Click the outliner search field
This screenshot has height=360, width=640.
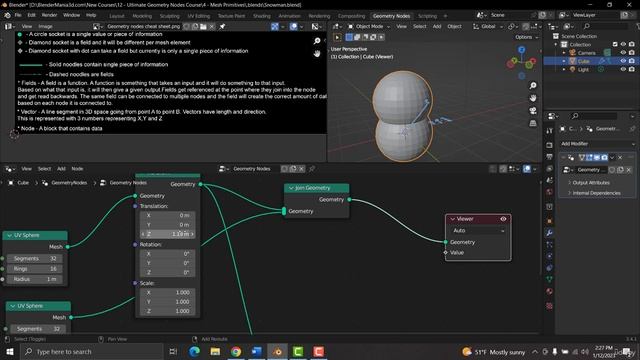(x=605, y=27)
